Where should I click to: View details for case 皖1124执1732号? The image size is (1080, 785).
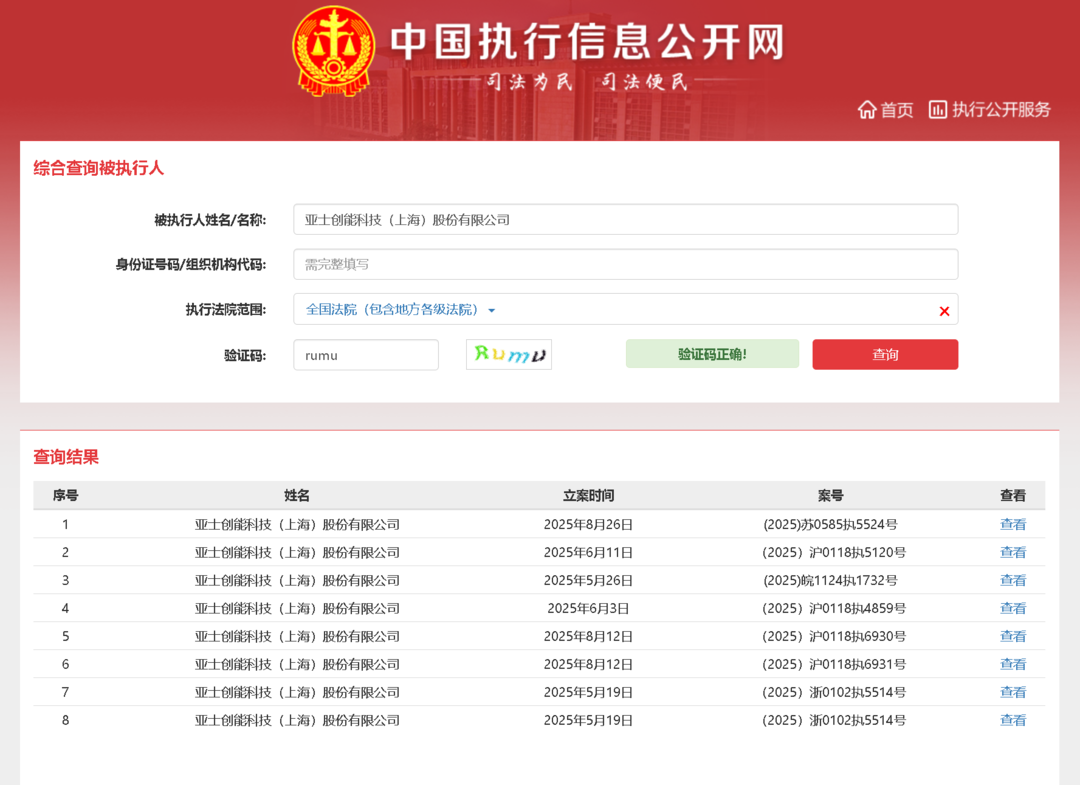click(1012, 580)
